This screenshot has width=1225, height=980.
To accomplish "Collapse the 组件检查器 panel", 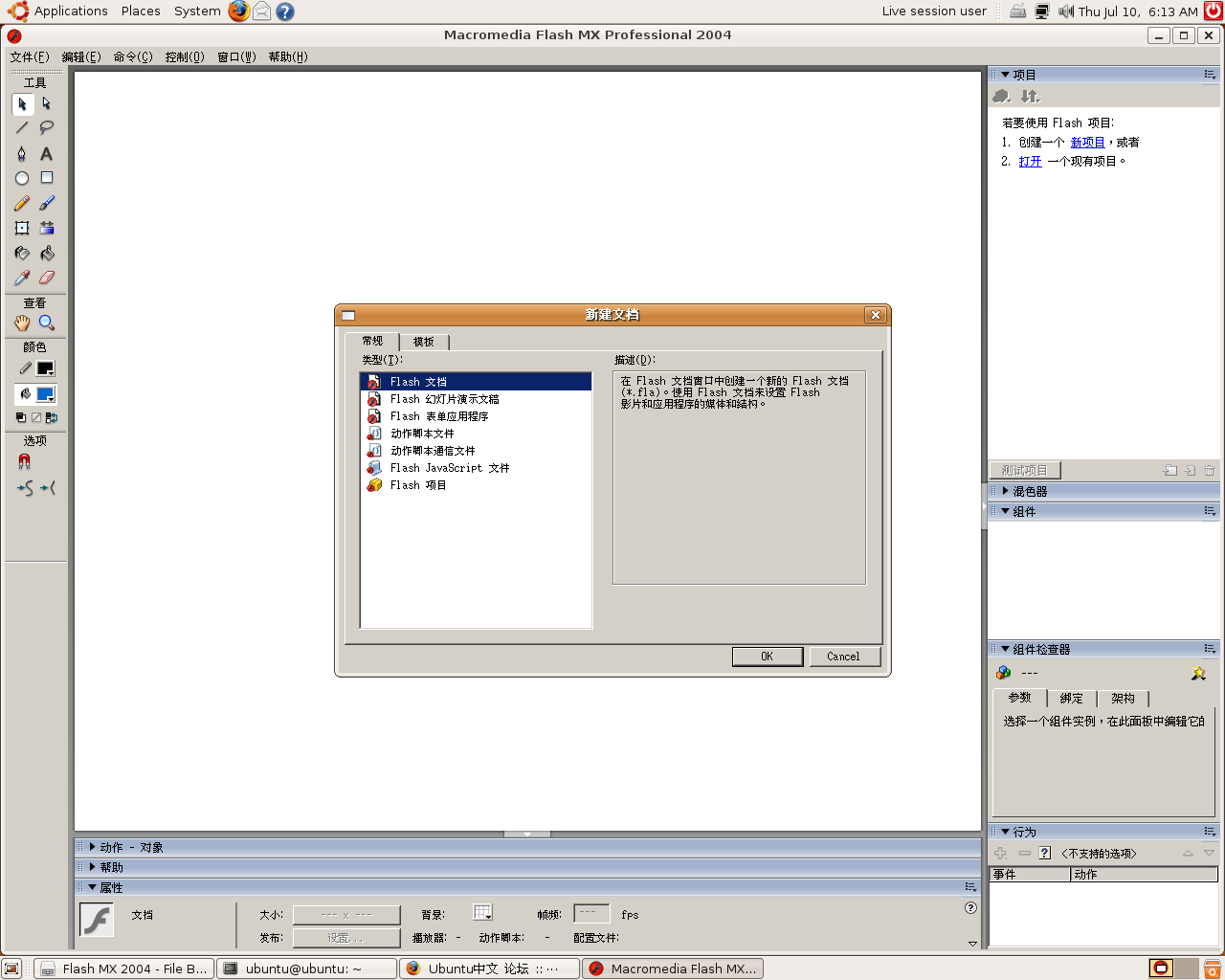I will click(x=1006, y=649).
